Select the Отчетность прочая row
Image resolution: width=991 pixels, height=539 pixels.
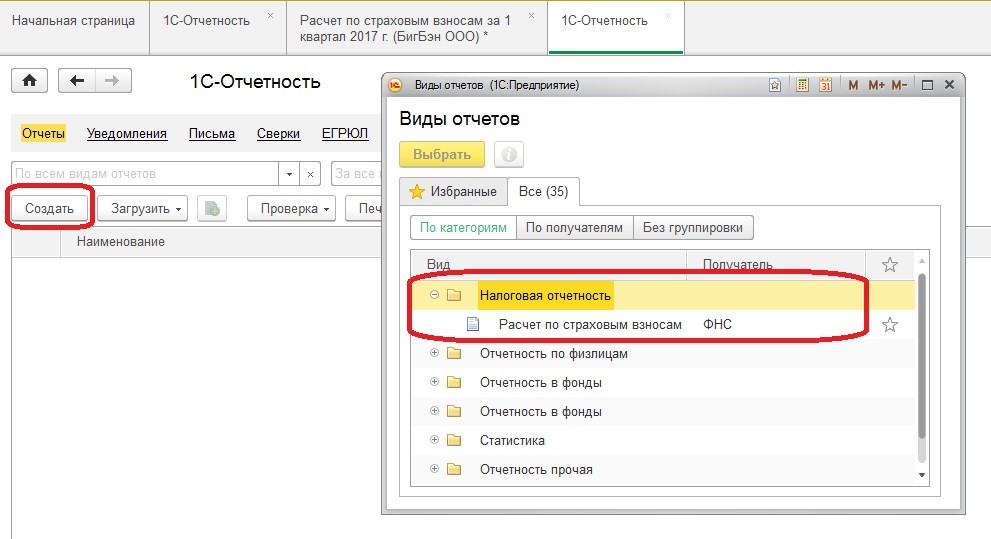(662, 469)
